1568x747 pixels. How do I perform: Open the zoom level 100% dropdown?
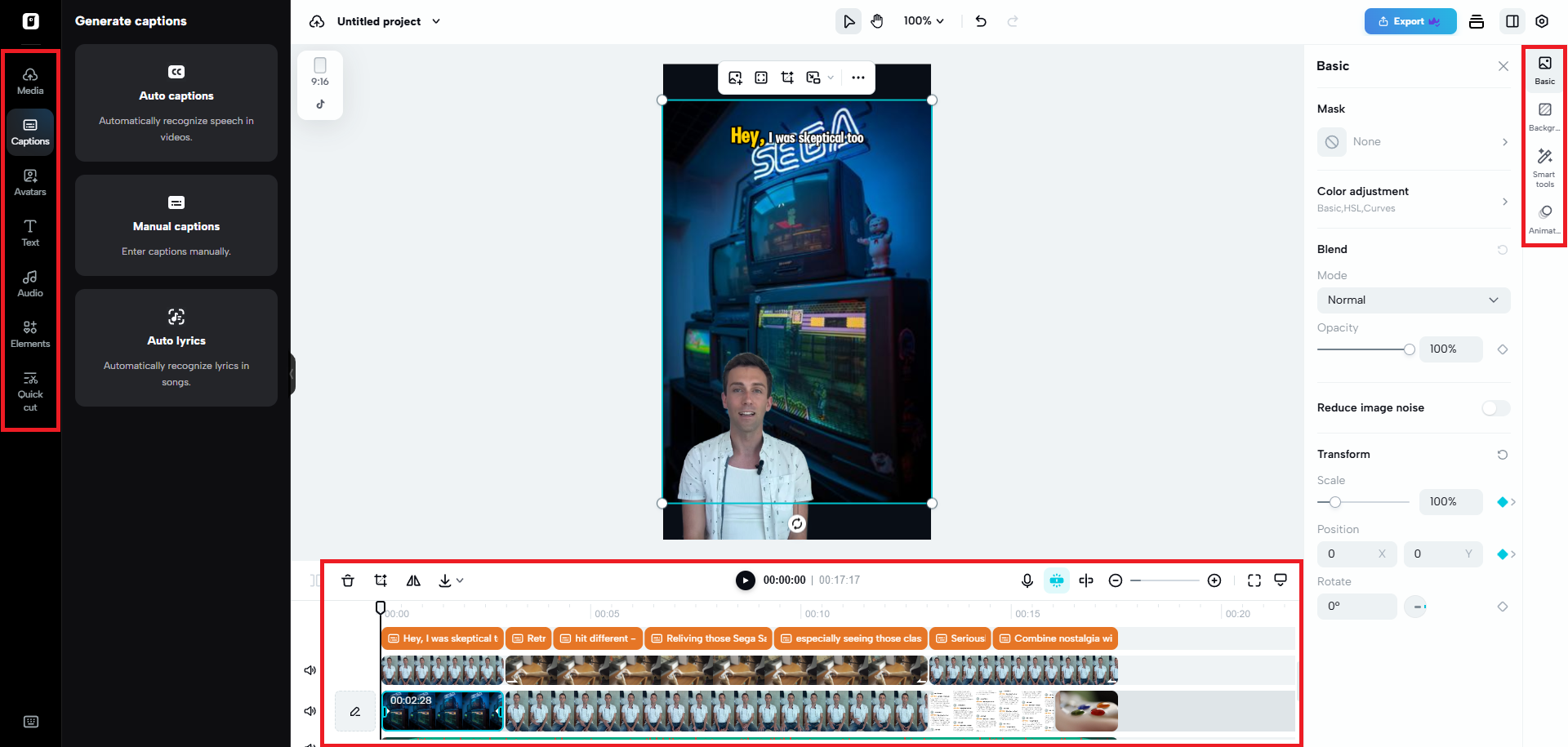pyautogui.click(x=924, y=20)
